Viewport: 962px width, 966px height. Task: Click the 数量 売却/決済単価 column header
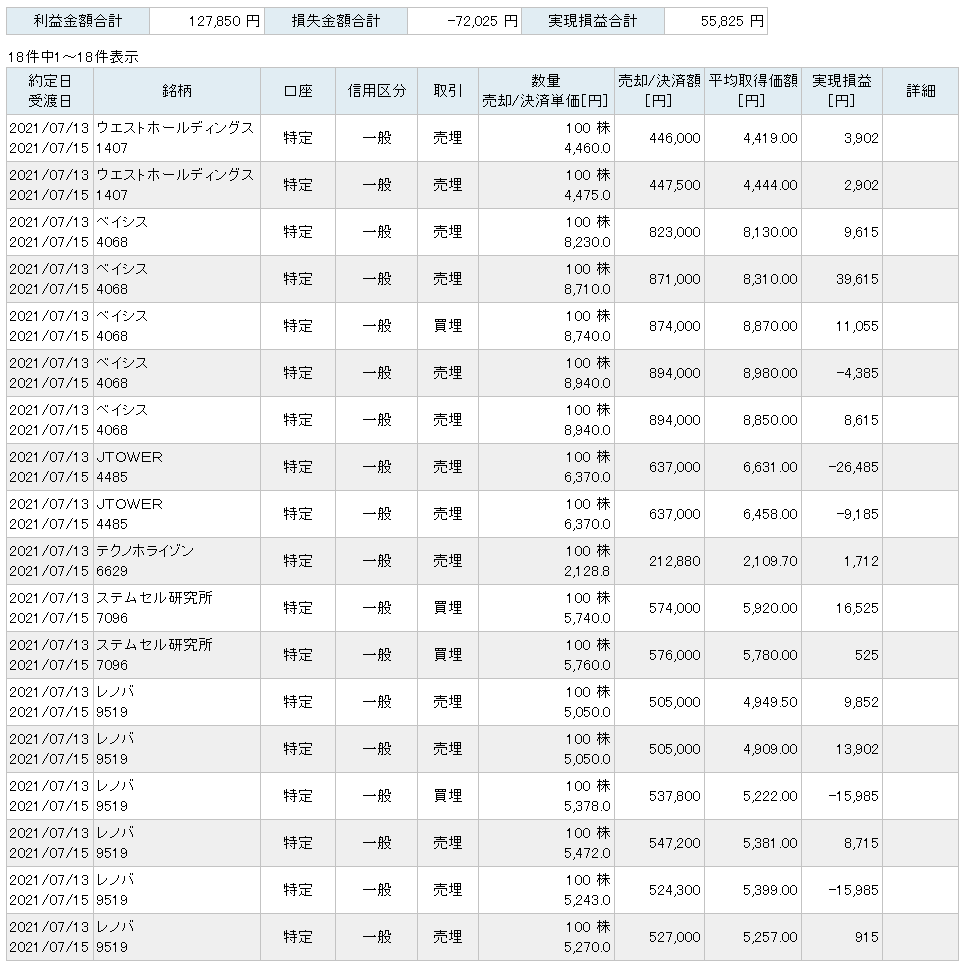tap(546, 91)
